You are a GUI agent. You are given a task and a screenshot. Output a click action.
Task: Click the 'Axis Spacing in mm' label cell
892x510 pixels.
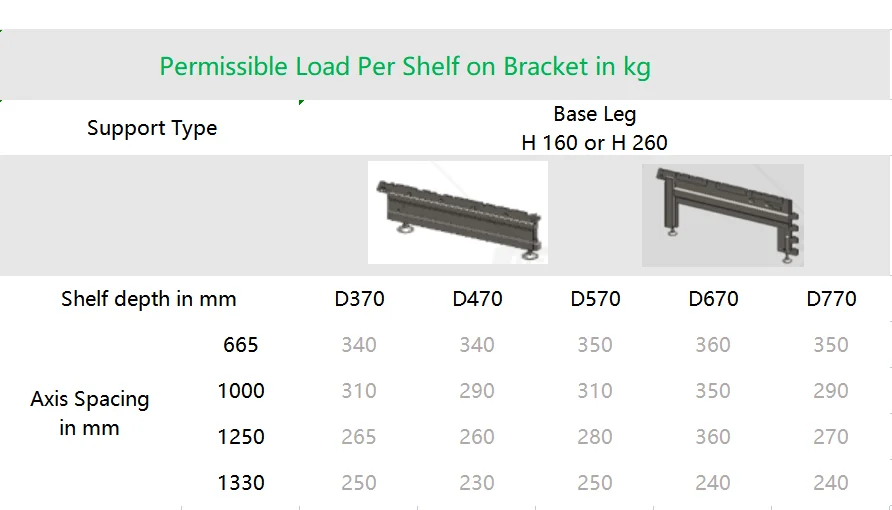click(90, 413)
